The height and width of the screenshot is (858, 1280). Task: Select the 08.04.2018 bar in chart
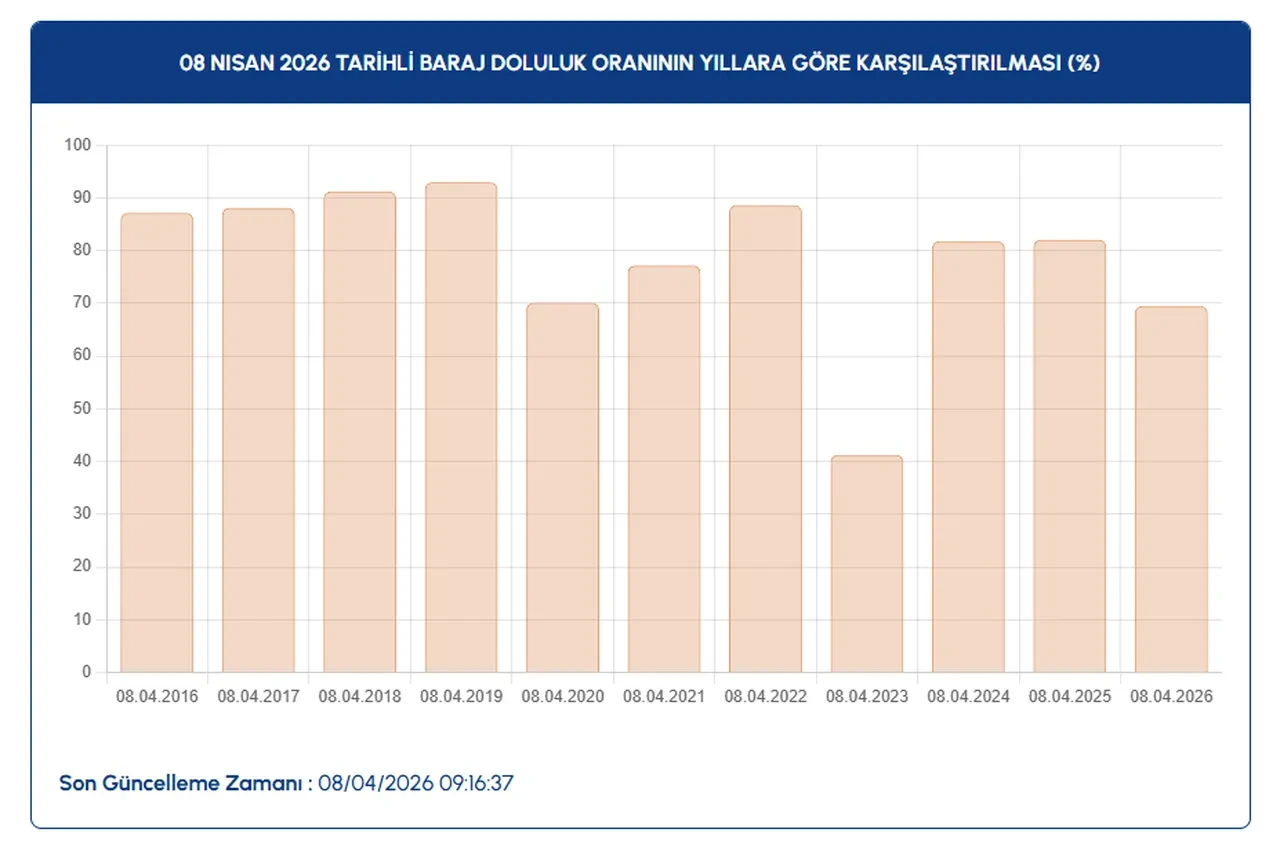coord(360,432)
